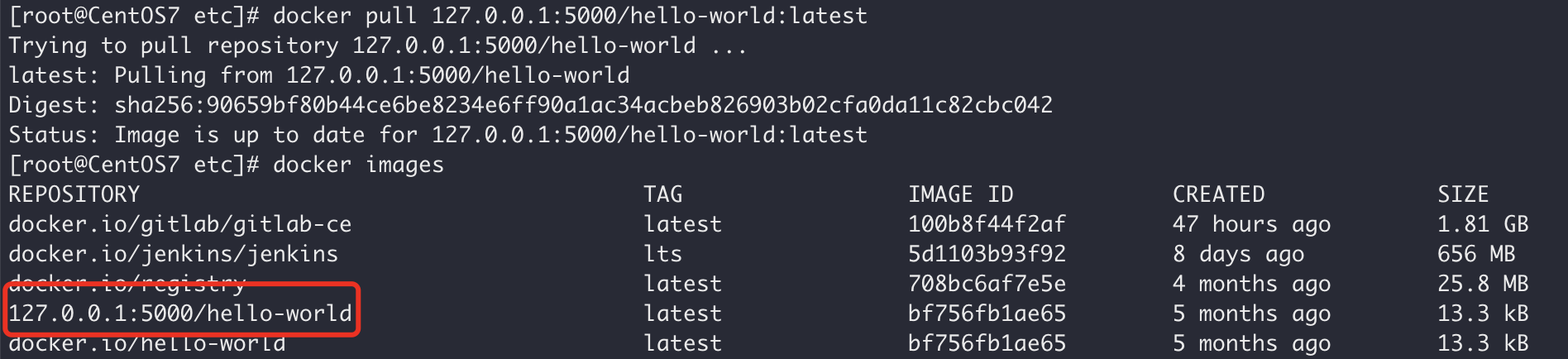Screen dimensions: 1568x359
Task: Click the "47 hours ago" created value
Action: (1251, 224)
